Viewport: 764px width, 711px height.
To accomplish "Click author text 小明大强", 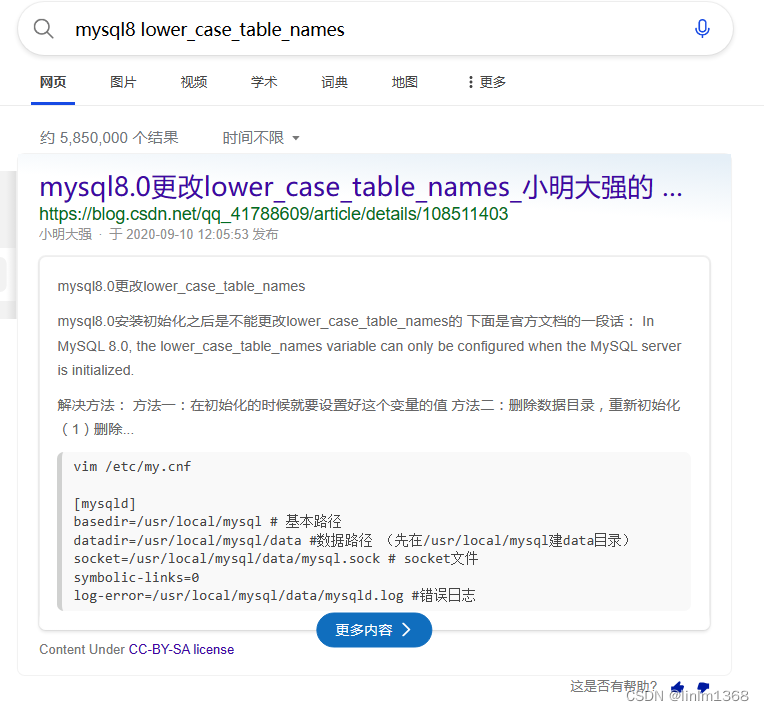I will 65,234.
